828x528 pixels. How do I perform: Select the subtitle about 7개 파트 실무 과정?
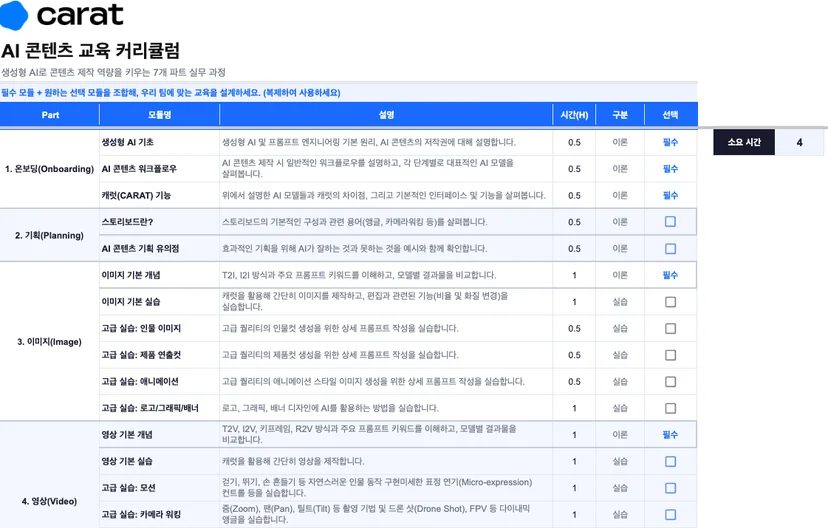pyautogui.click(x=113, y=72)
